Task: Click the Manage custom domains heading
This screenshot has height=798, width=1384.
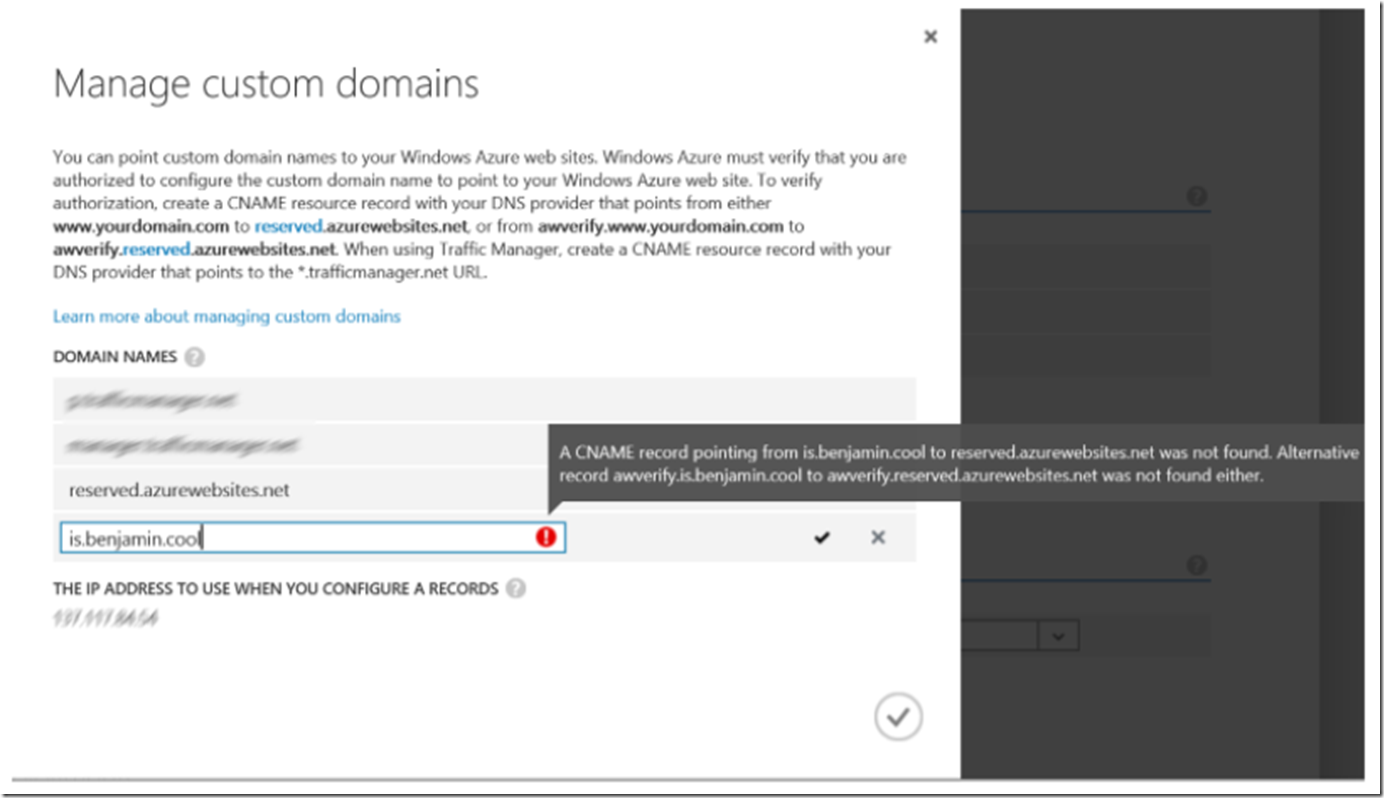Action: click(266, 84)
